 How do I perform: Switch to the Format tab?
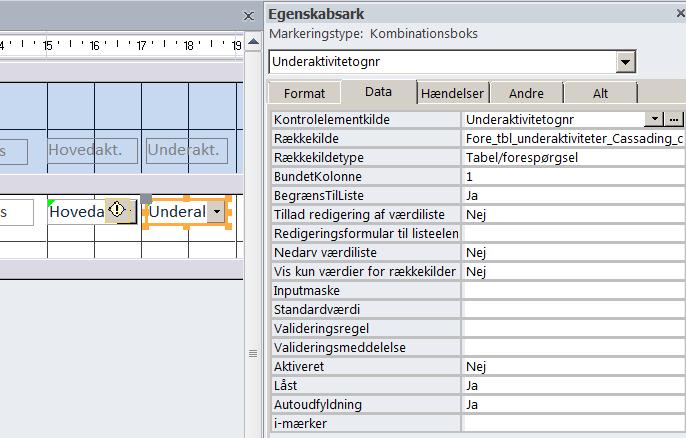pos(304,93)
